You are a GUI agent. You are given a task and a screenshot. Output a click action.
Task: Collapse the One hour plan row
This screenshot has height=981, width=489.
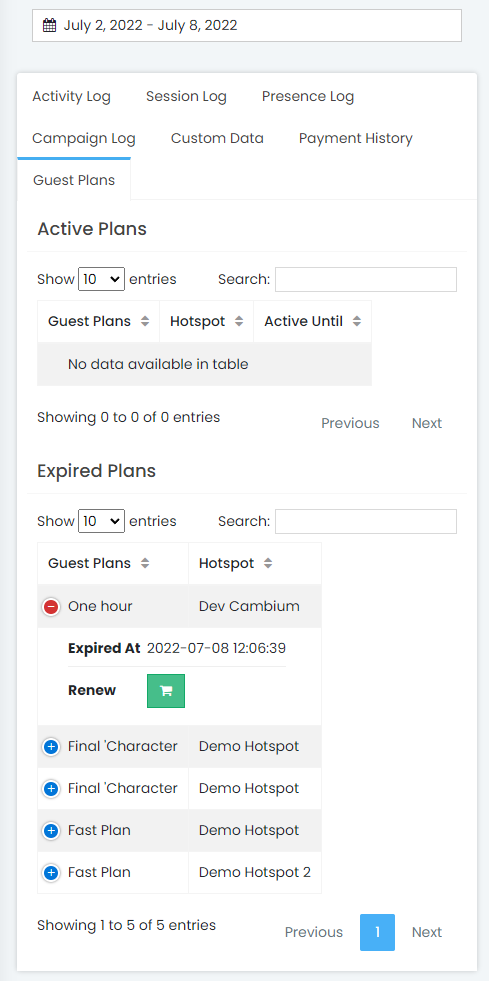coord(51,606)
